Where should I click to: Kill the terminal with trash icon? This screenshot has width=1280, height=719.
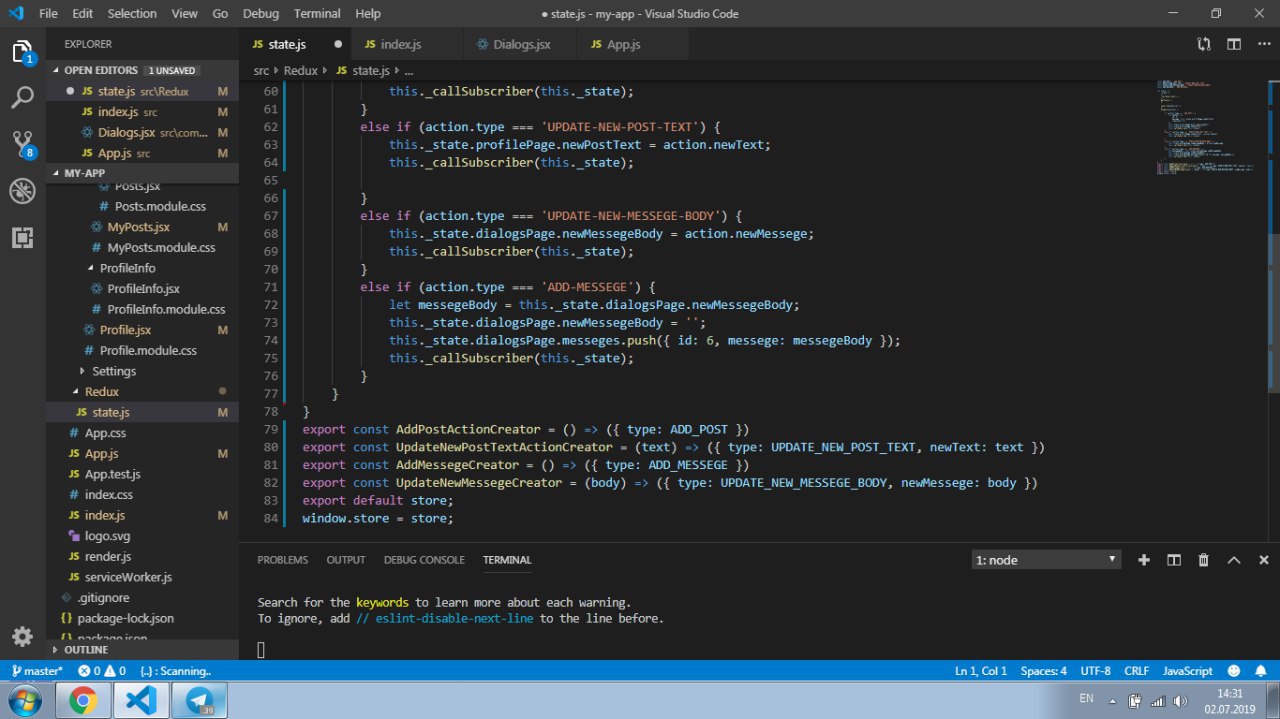click(x=1204, y=560)
